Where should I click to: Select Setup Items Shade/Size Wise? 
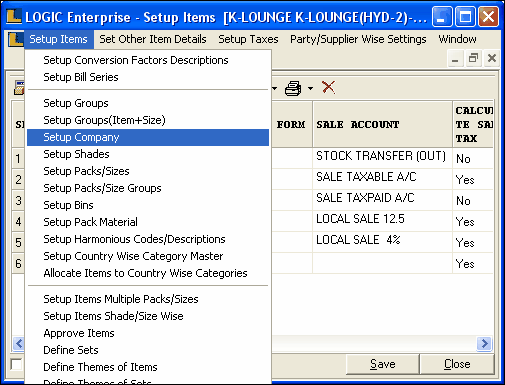click(148, 316)
